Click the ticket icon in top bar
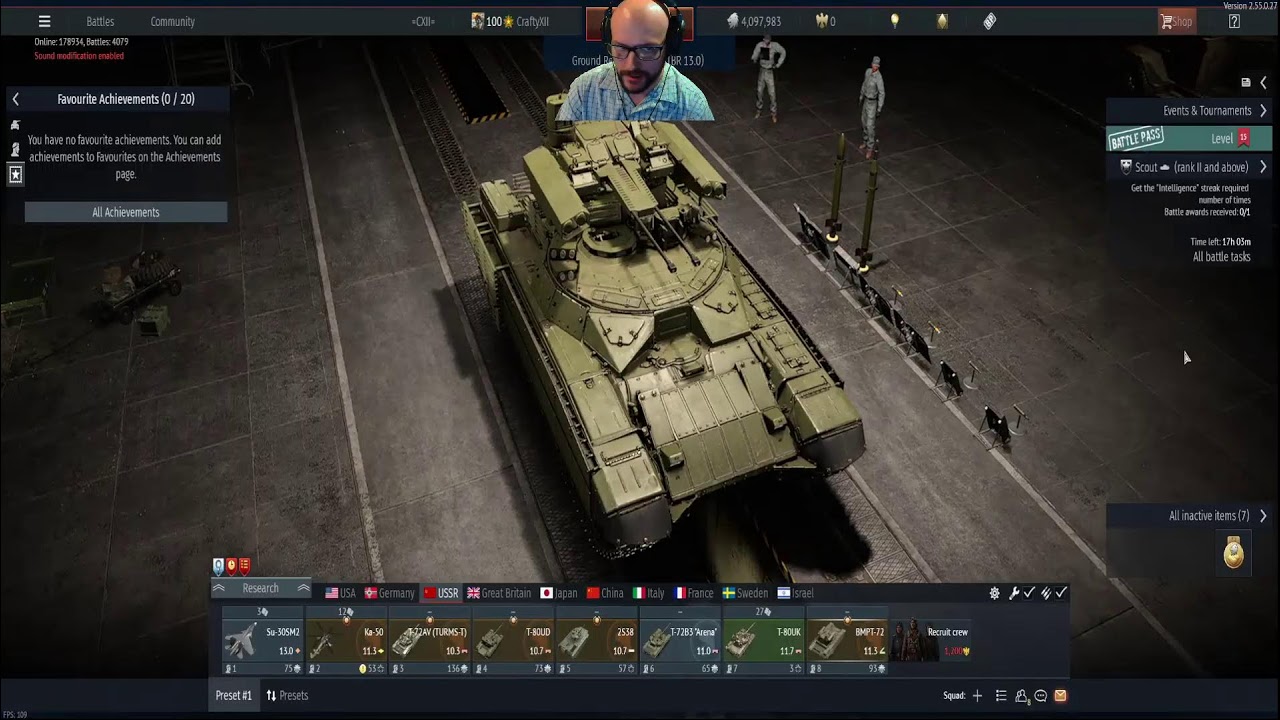 click(989, 21)
